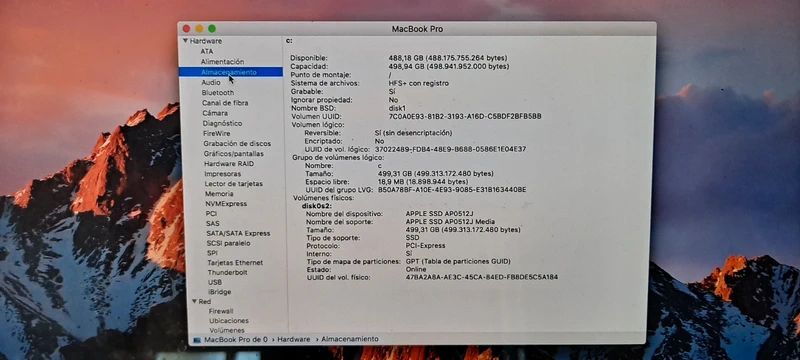Select ATA in the sidebar

click(207, 52)
